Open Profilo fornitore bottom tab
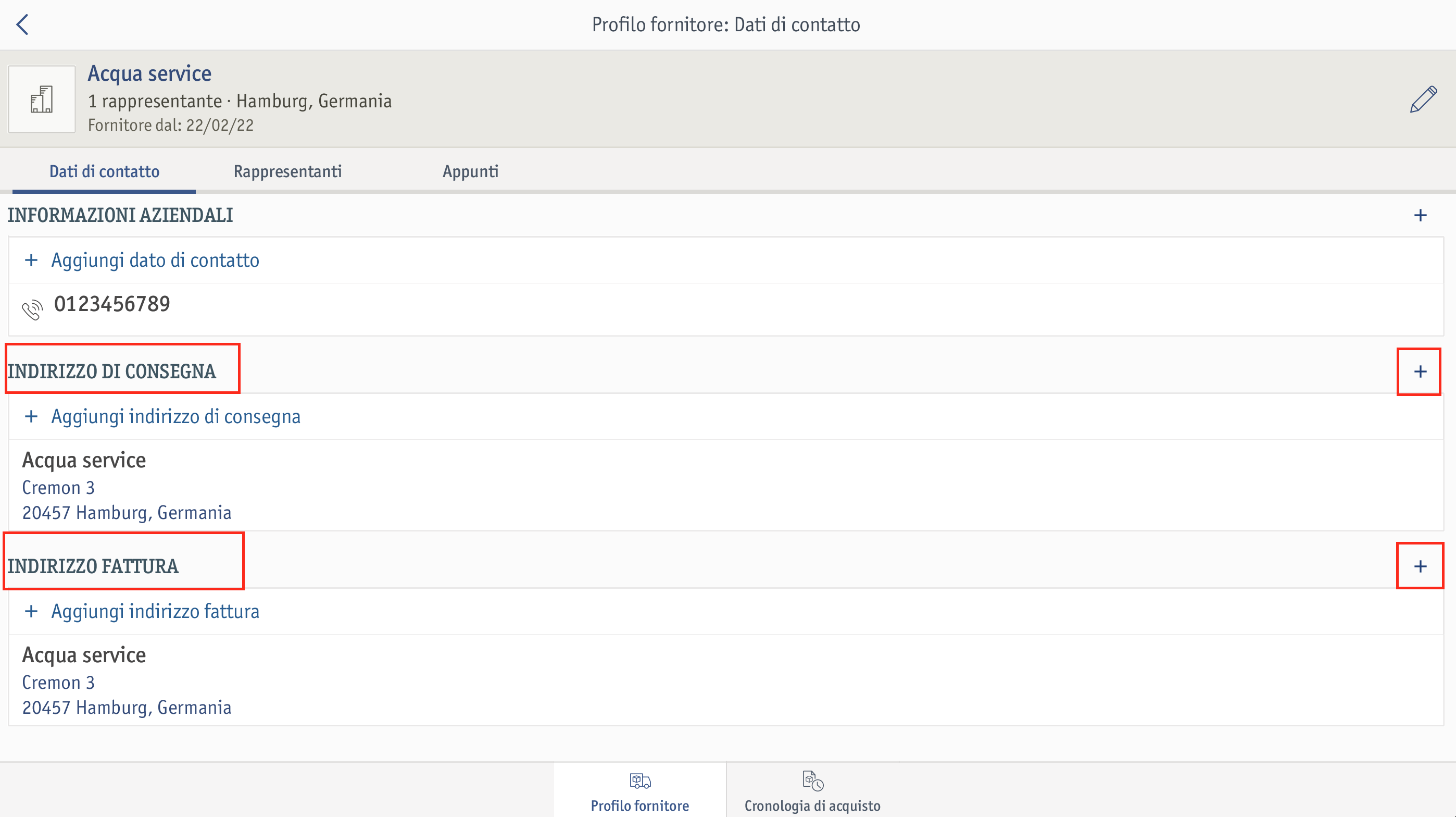 pyautogui.click(x=640, y=790)
